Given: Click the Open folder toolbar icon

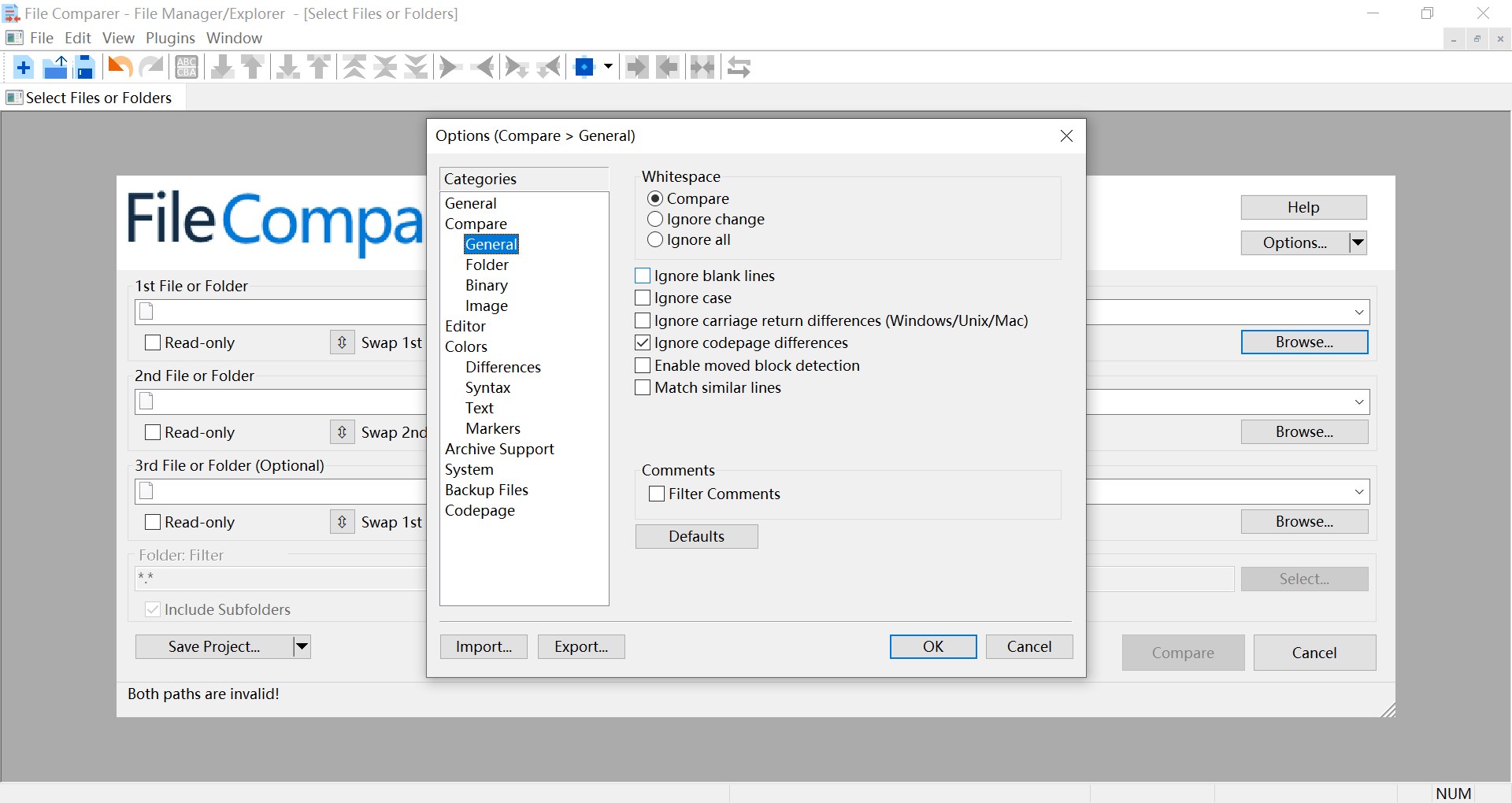Looking at the screenshot, I should (55, 68).
